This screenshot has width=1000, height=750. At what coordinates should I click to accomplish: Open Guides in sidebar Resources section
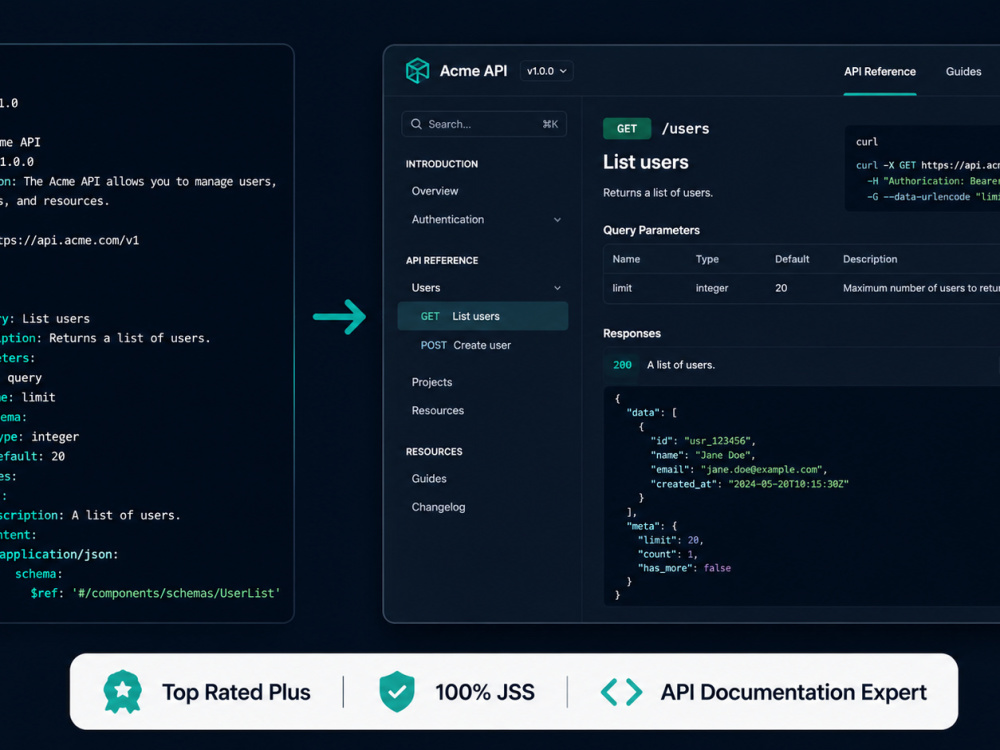[429, 478]
